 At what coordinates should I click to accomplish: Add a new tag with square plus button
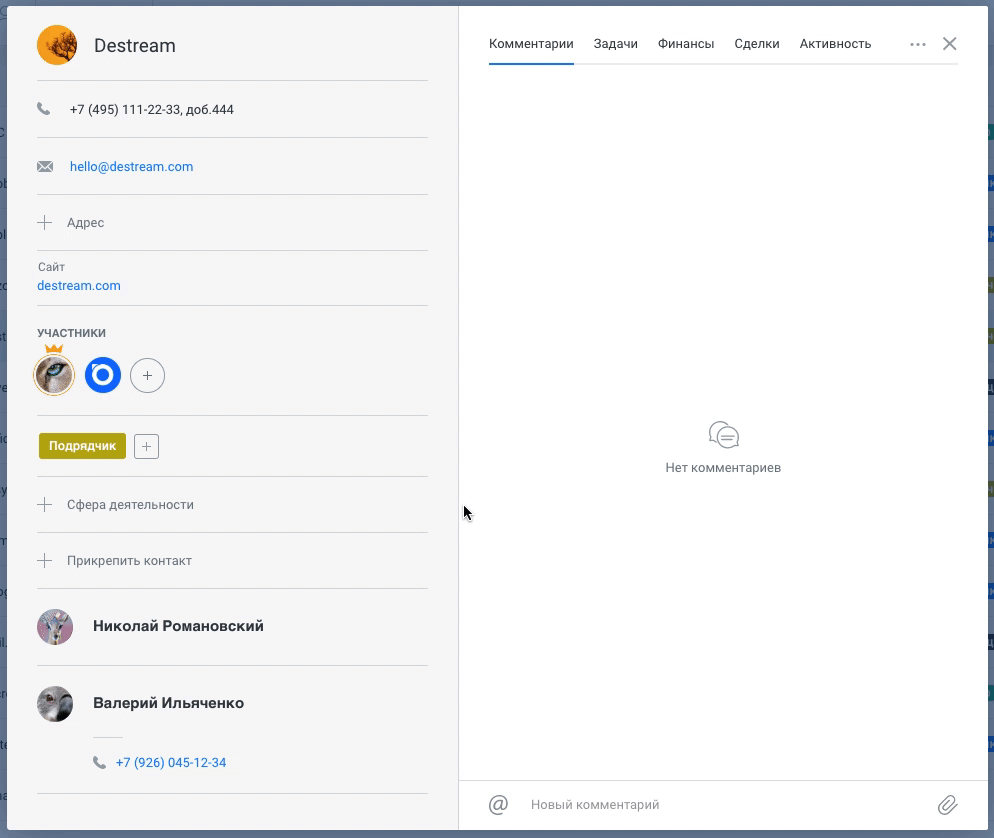pos(146,446)
